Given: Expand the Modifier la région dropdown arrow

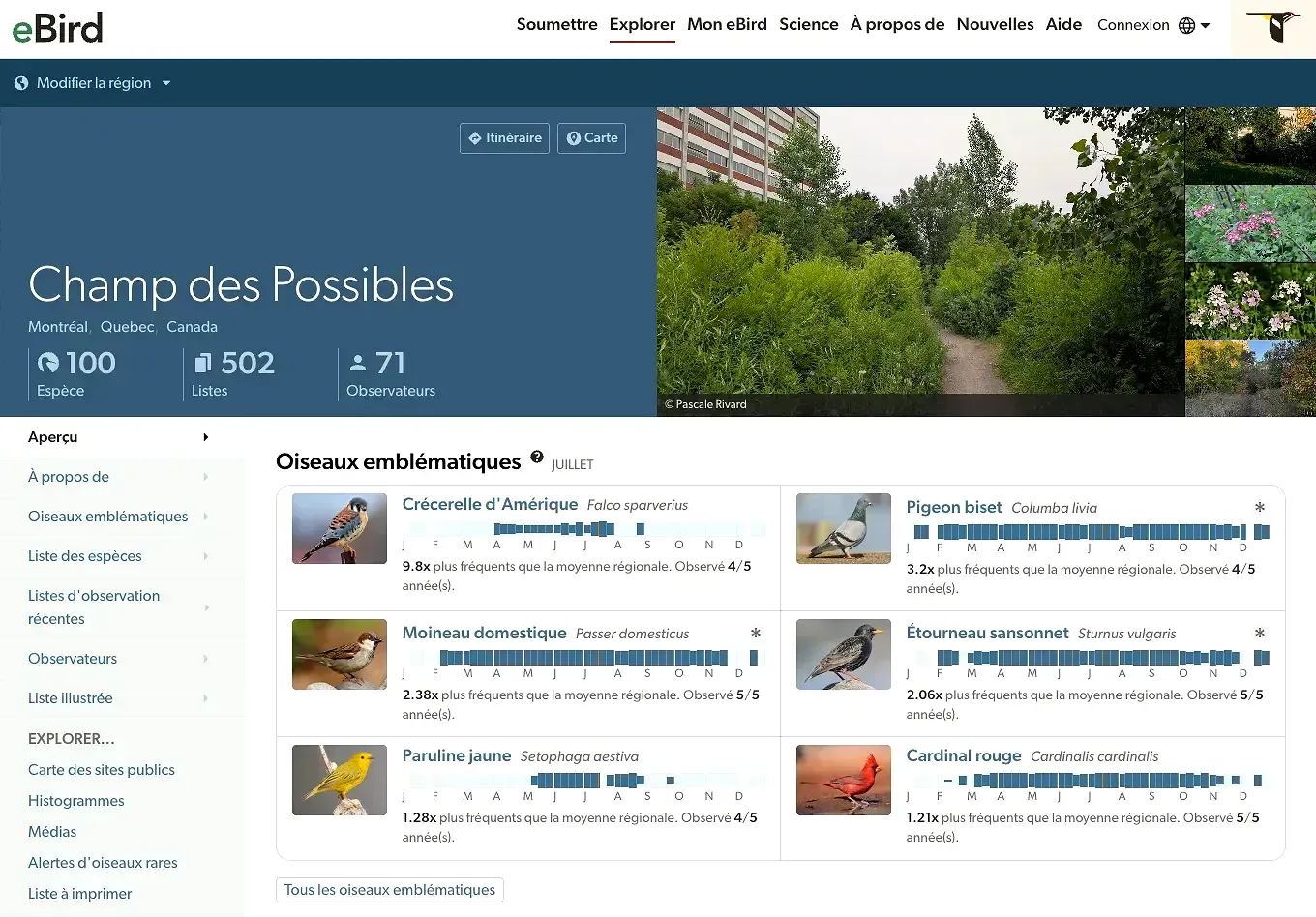Looking at the screenshot, I should click(166, 84).
